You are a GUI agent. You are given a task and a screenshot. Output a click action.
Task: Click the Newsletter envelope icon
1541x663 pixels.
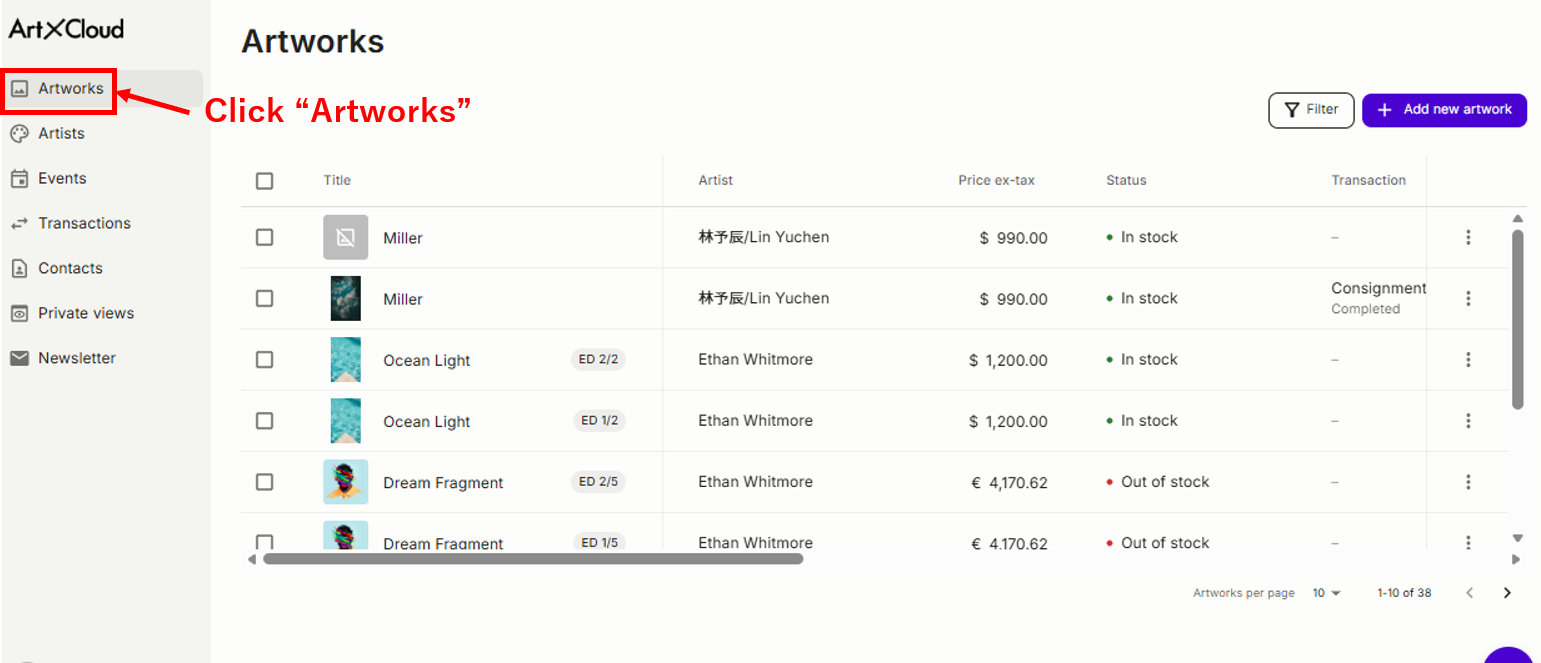coord(19,358)
